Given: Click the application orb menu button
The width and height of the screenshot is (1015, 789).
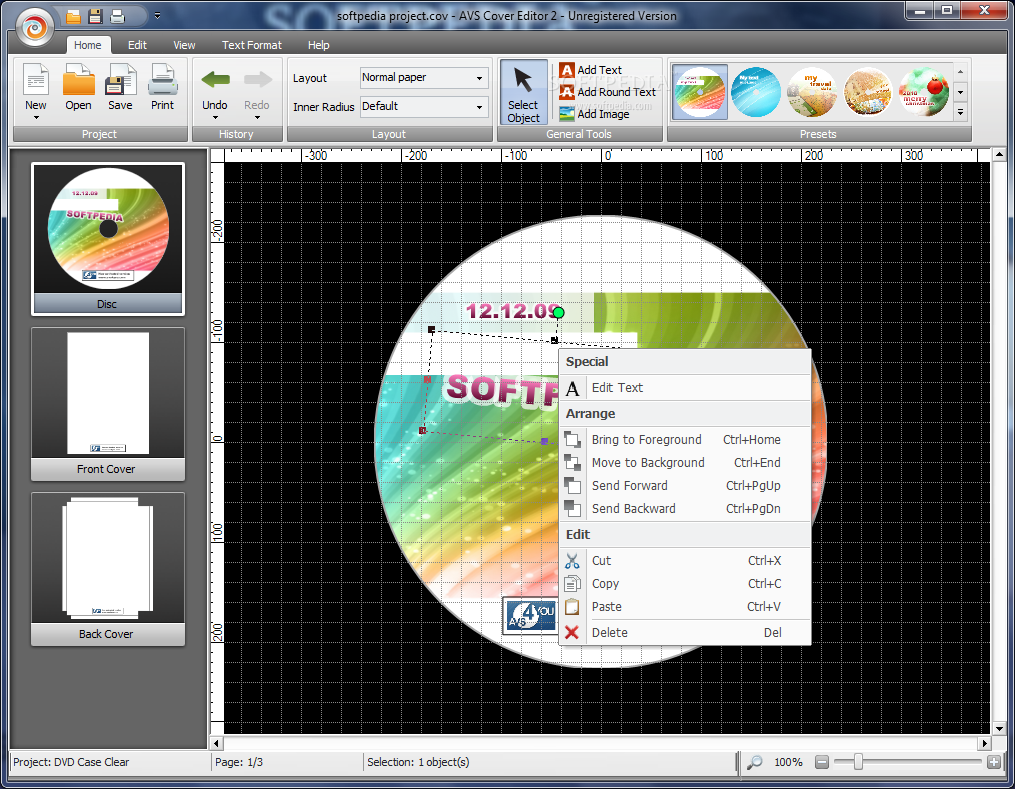Looking at the screenshot, I should (x=34, y=27).
